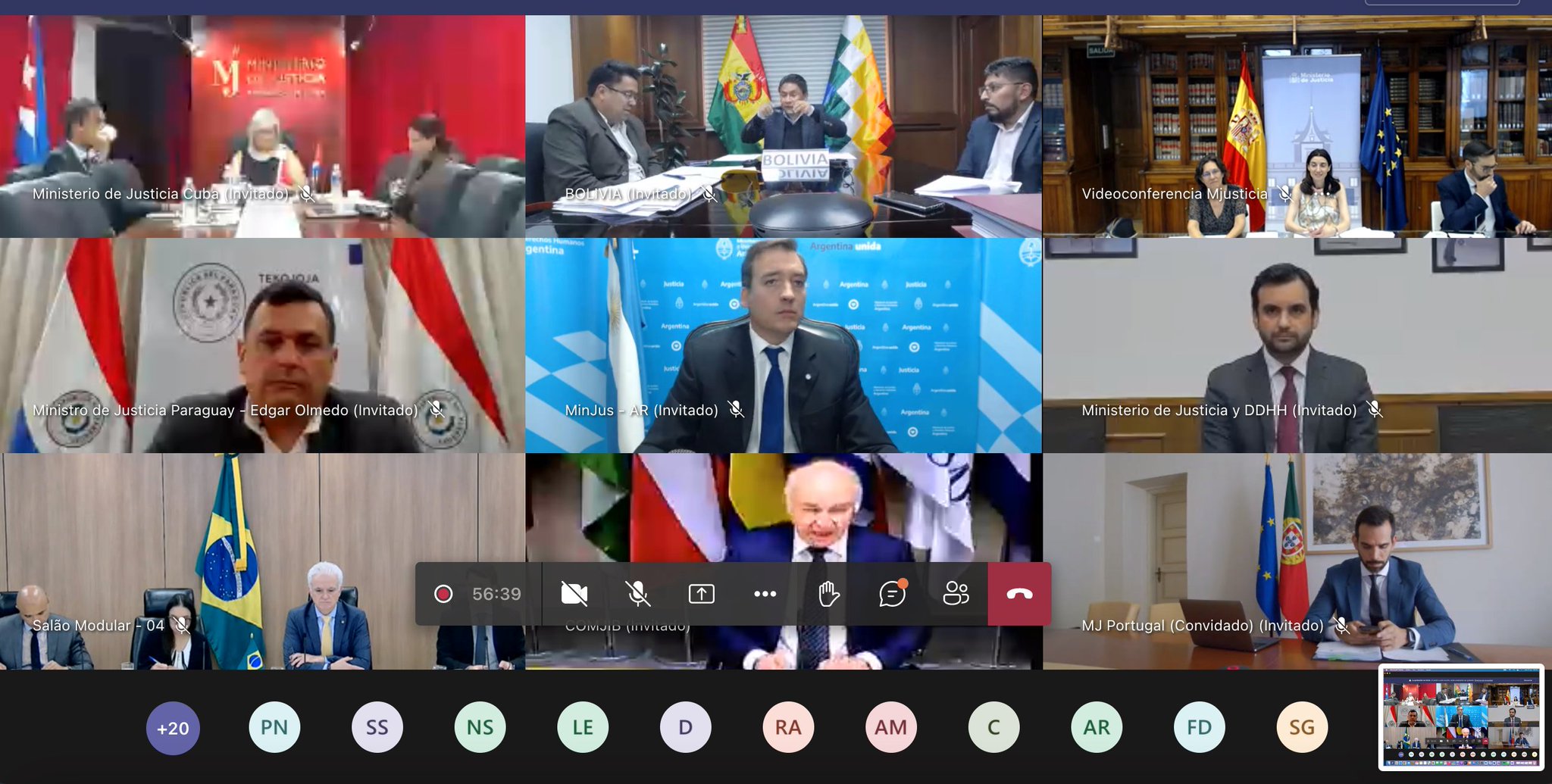Show the participants list

956,594
